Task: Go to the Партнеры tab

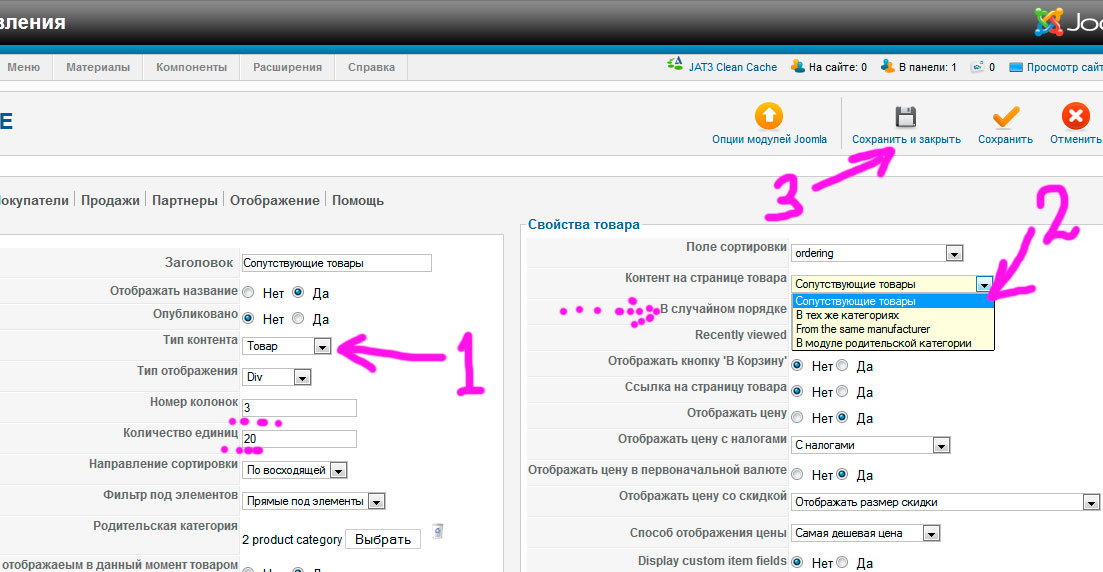Action: click(185, 201)
